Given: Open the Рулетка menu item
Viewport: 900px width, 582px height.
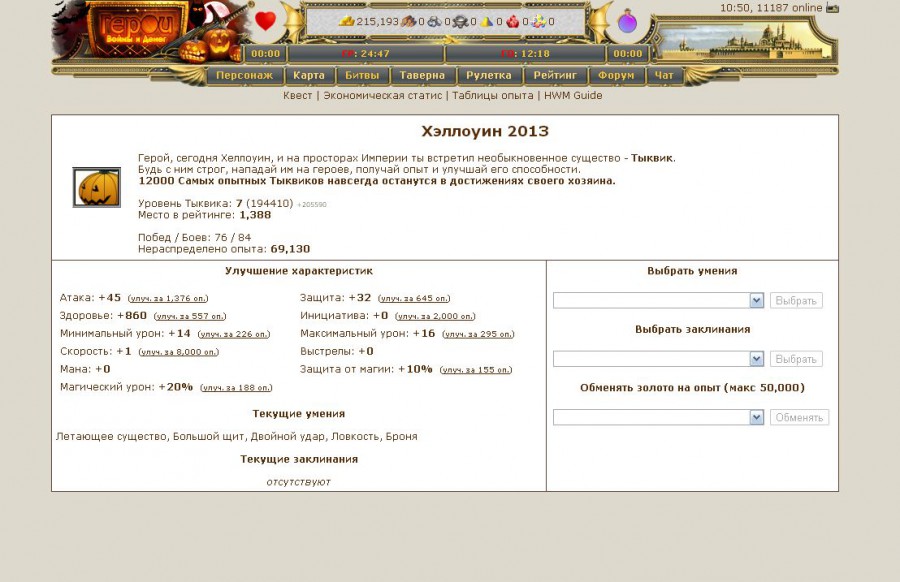Looking at the screenshot, I should 488,75.
